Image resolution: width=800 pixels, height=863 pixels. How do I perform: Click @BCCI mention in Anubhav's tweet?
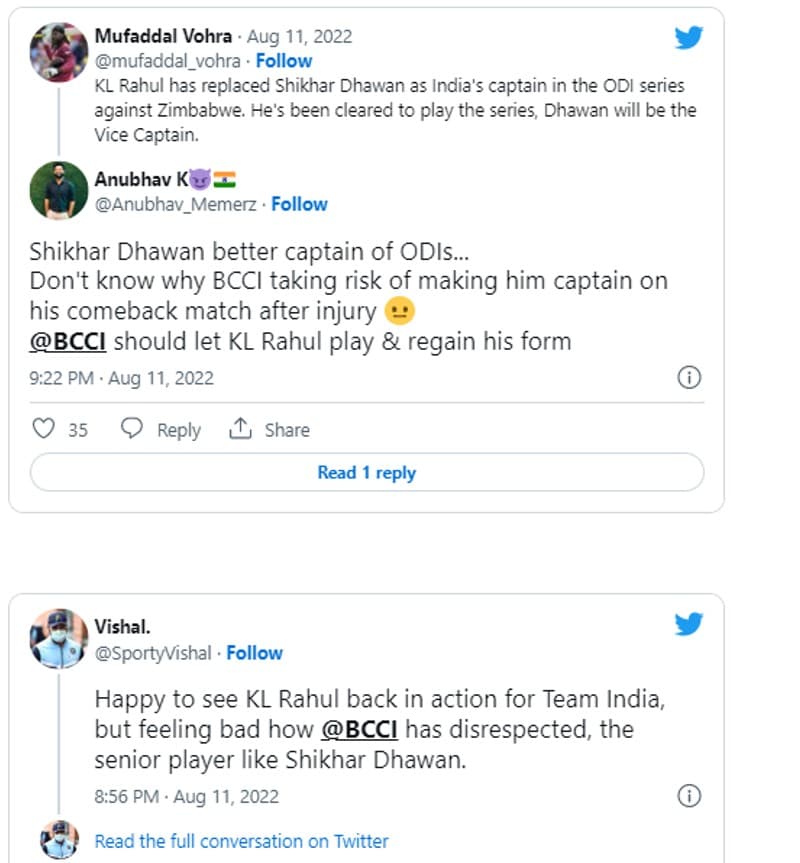point(68,341)
